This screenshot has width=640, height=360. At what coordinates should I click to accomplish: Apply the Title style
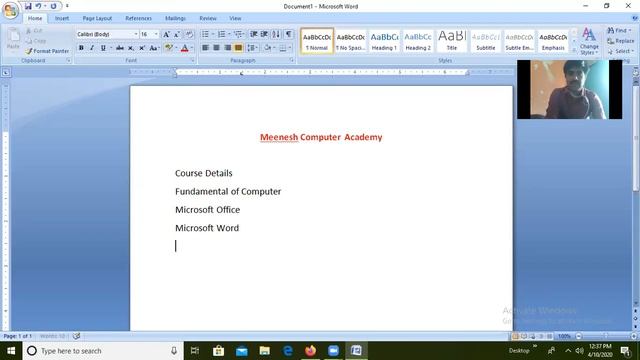pos(452,41)
